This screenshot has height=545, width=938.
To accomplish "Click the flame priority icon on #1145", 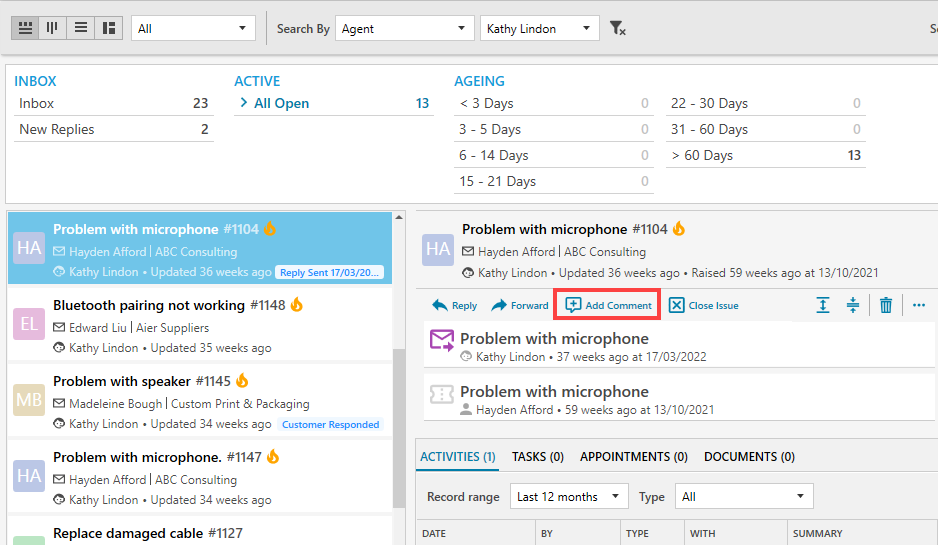I will [242, 380].
